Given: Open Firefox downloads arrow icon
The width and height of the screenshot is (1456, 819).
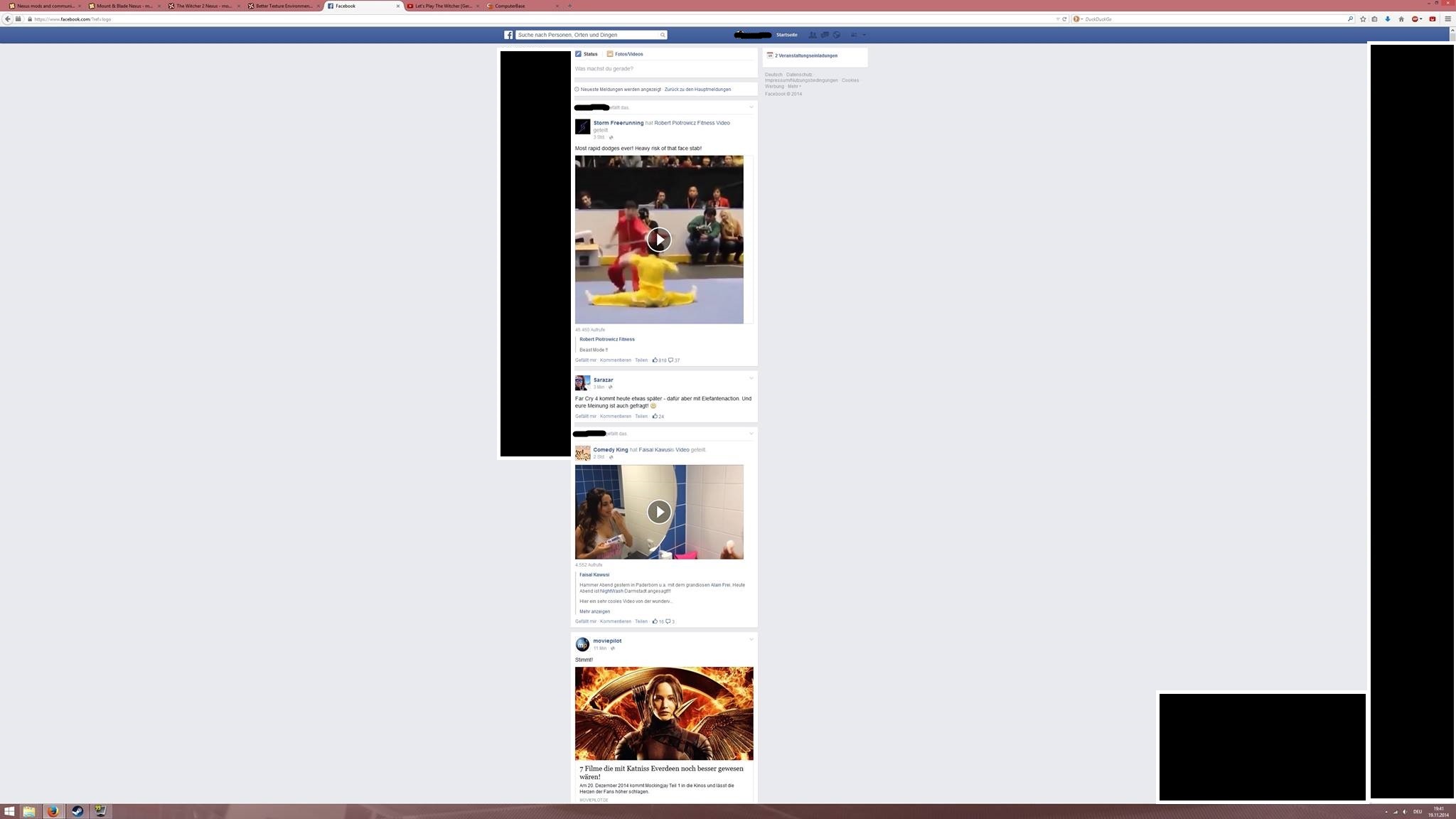Looking at the screenshot, I should point(1387,19).
